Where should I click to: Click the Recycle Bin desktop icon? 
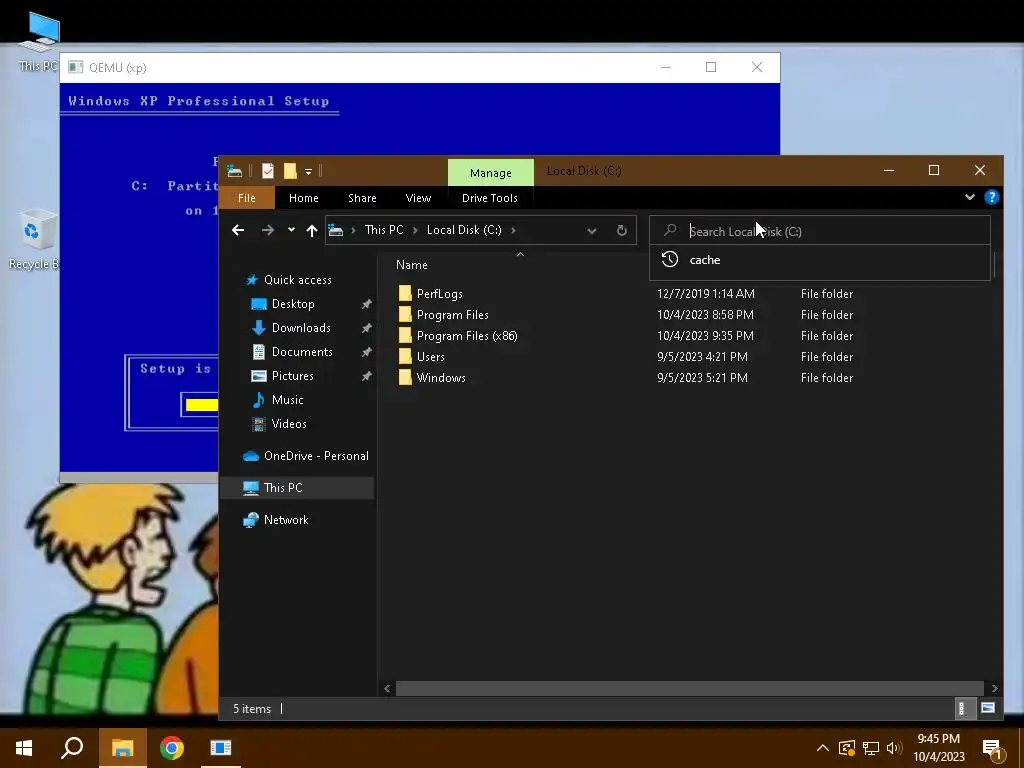[33, 239]
